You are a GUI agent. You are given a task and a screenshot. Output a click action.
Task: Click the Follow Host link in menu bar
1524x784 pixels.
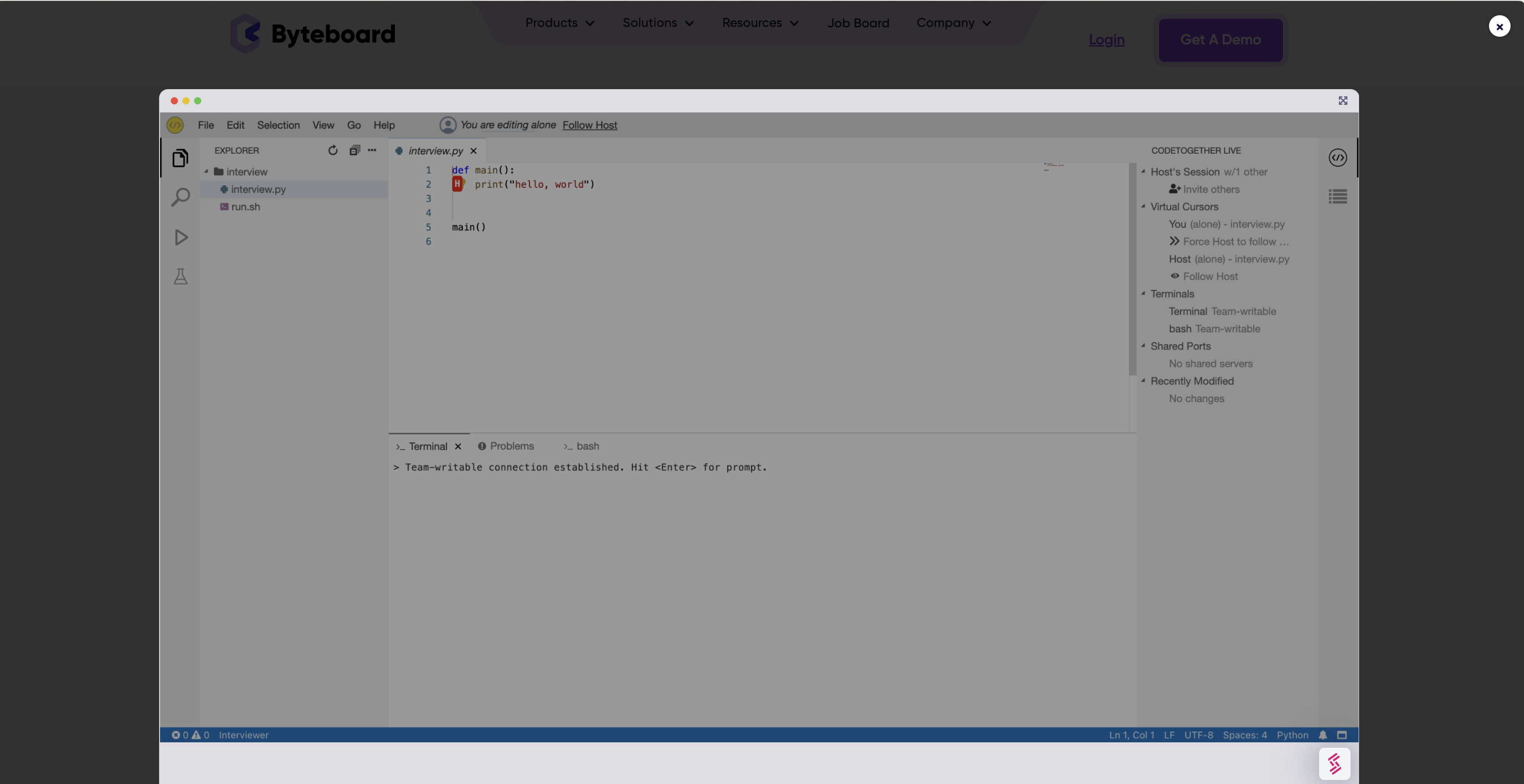tap(589, 125)
